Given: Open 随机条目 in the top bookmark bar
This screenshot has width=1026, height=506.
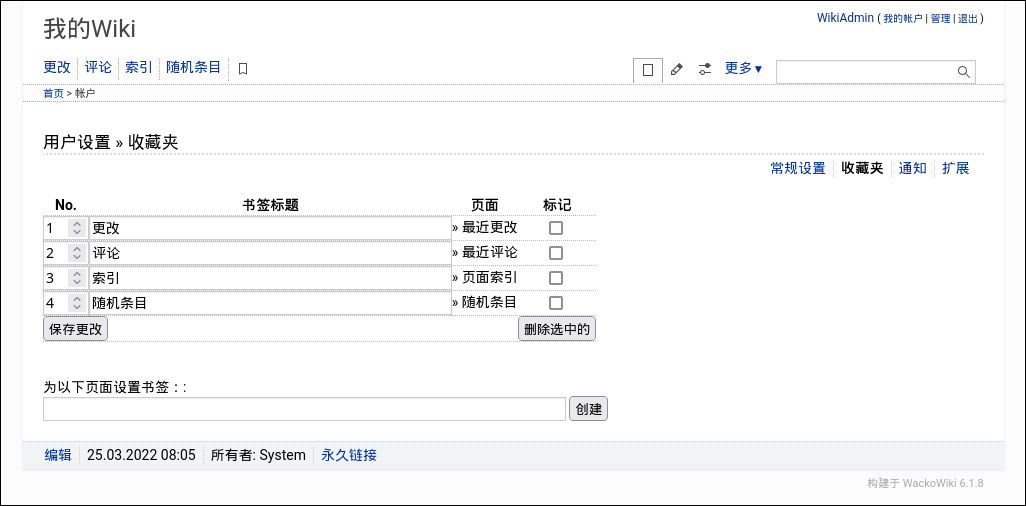Looking at the screenshot, I should coord(194,67).
